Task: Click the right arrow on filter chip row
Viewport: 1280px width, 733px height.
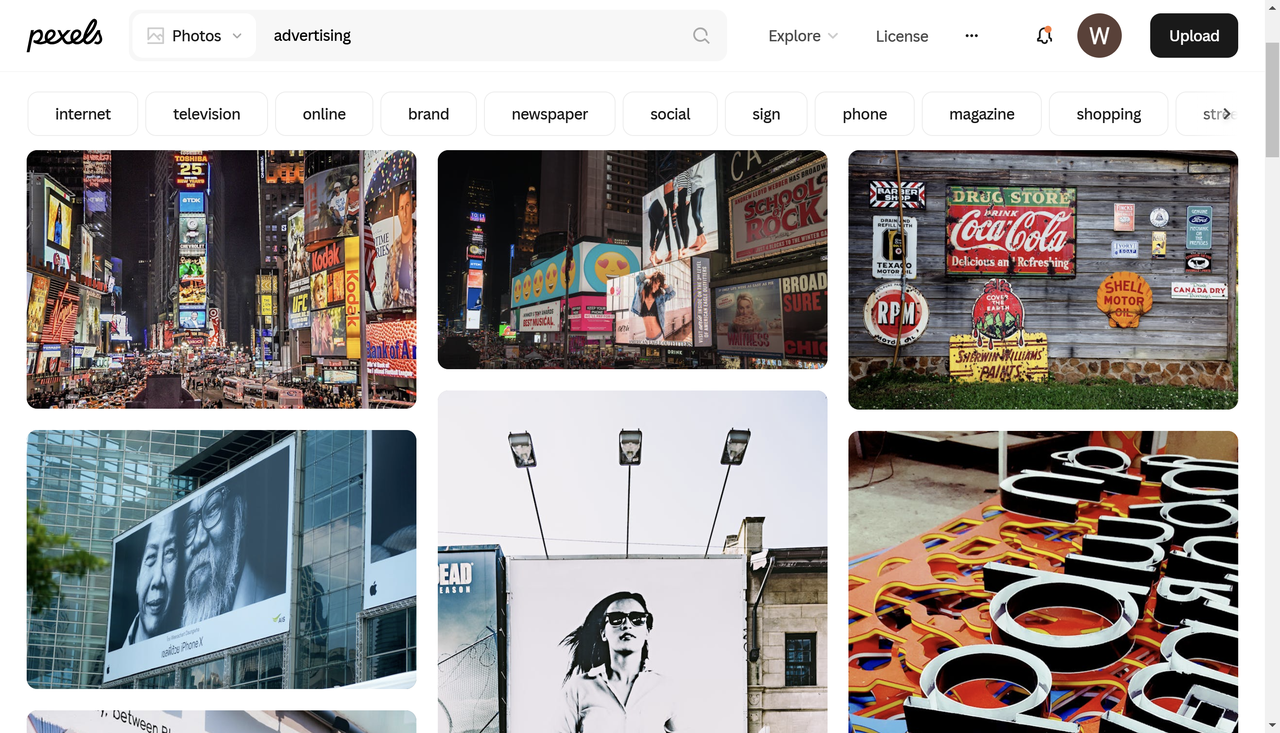Action: click(1229, 113)
